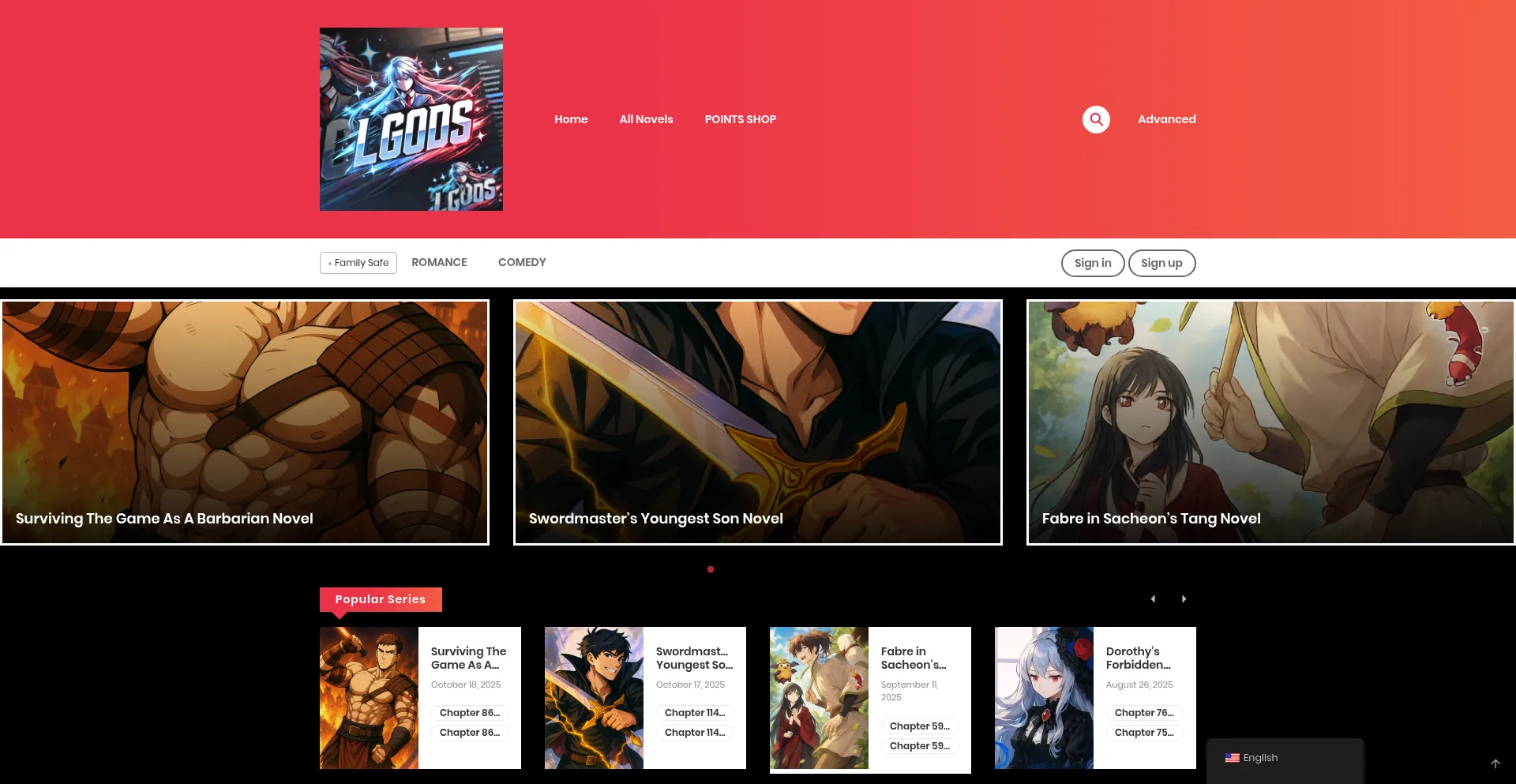Click the Popular Series heading

point(381,599)
